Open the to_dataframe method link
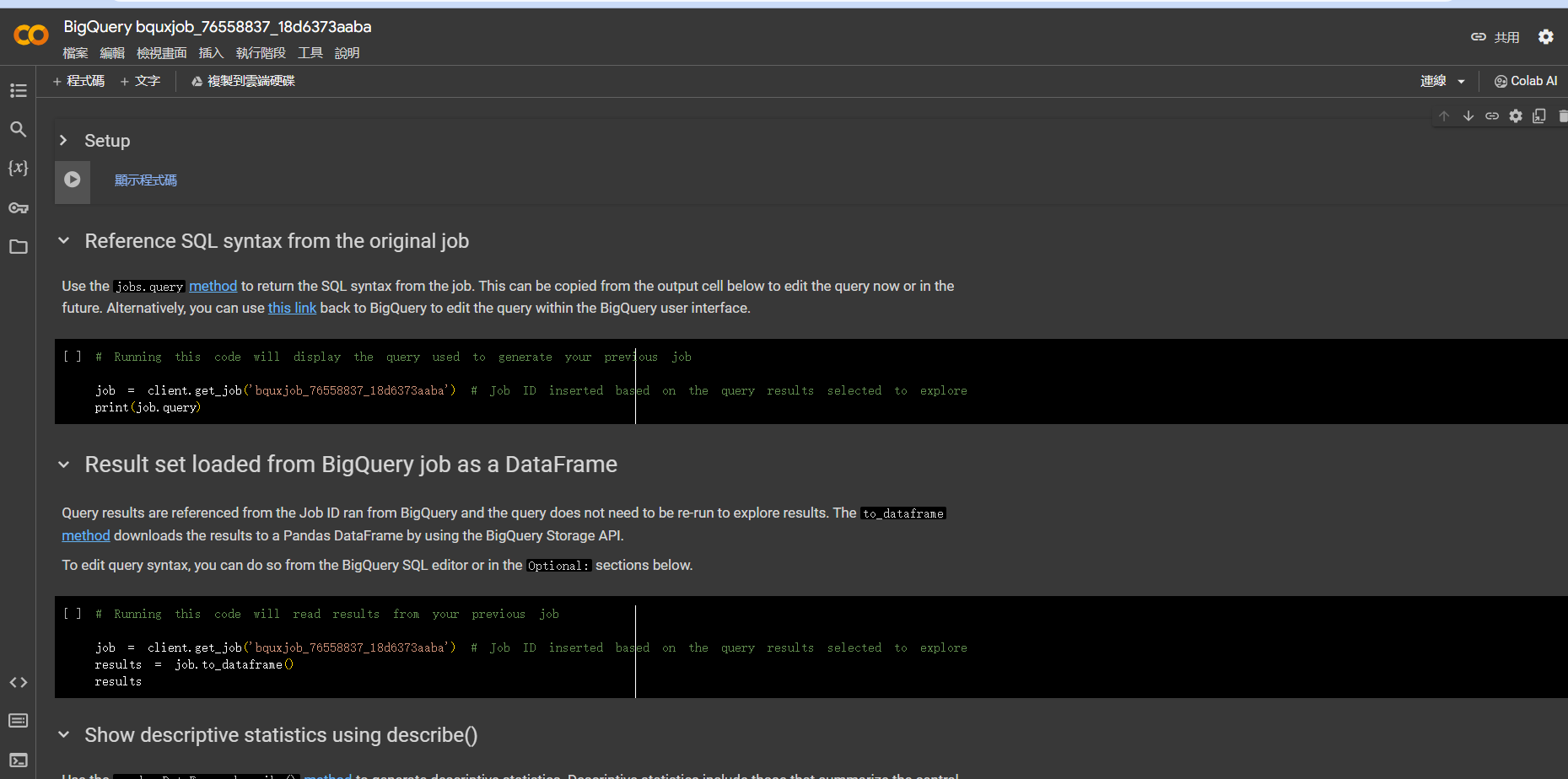Image resolution: width=1568 pixels, height=779 pixels. (86, 536)
